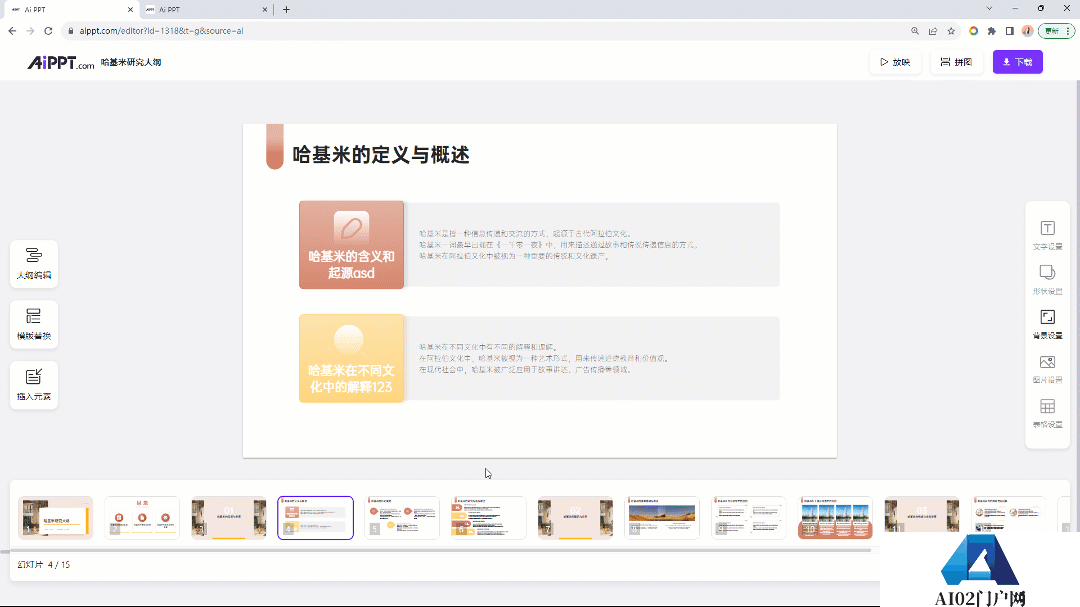Click the site lock icon in address bar
The height and width of the screenshot is (607, 1080).
[x=70, y=31]
